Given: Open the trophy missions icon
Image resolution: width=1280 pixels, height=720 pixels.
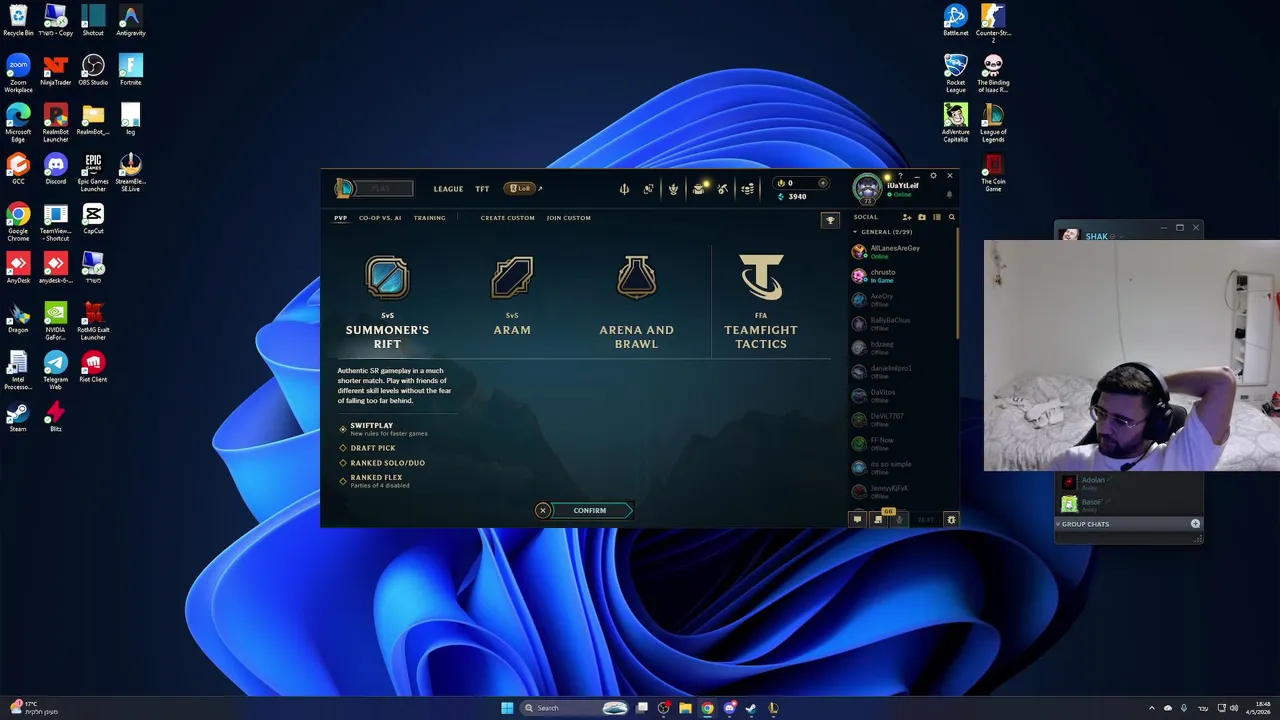Looking at the screenshot, I should [x=829, y=220].
